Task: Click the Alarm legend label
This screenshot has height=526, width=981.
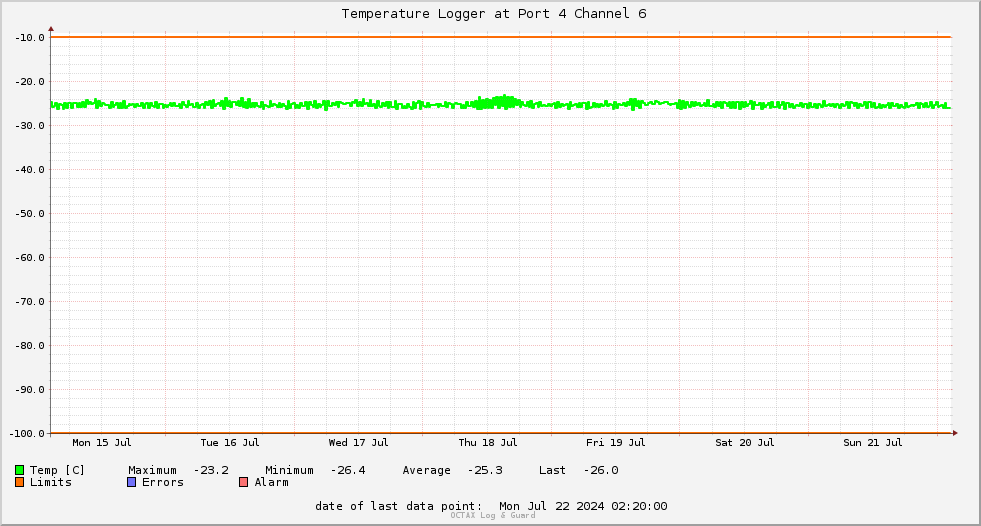Action: 272,482
